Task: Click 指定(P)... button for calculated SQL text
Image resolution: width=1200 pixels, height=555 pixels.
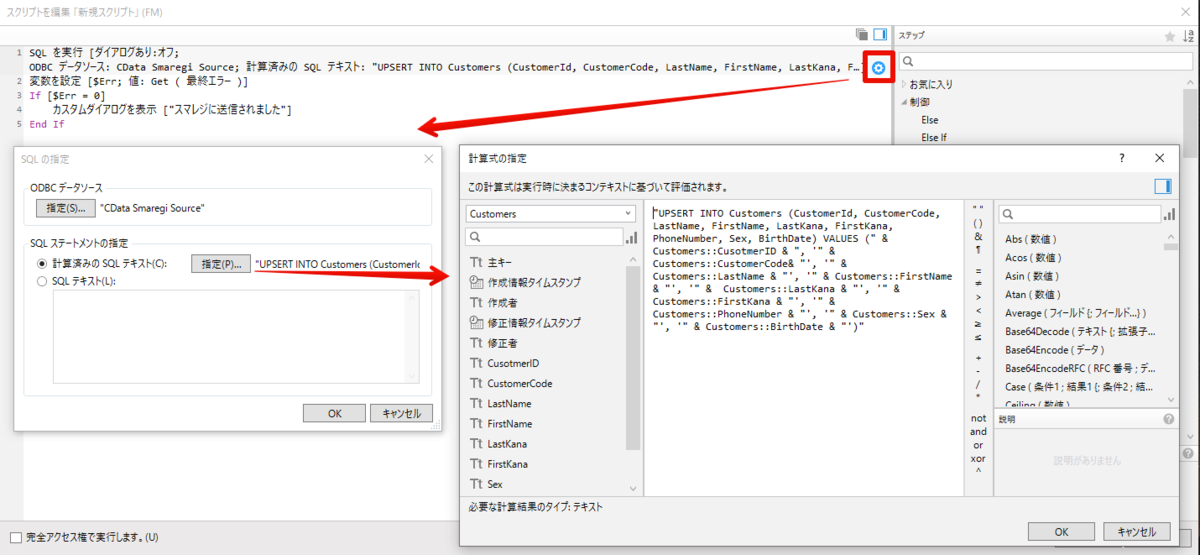Action: pyautogui.click(x=220, y=264)
